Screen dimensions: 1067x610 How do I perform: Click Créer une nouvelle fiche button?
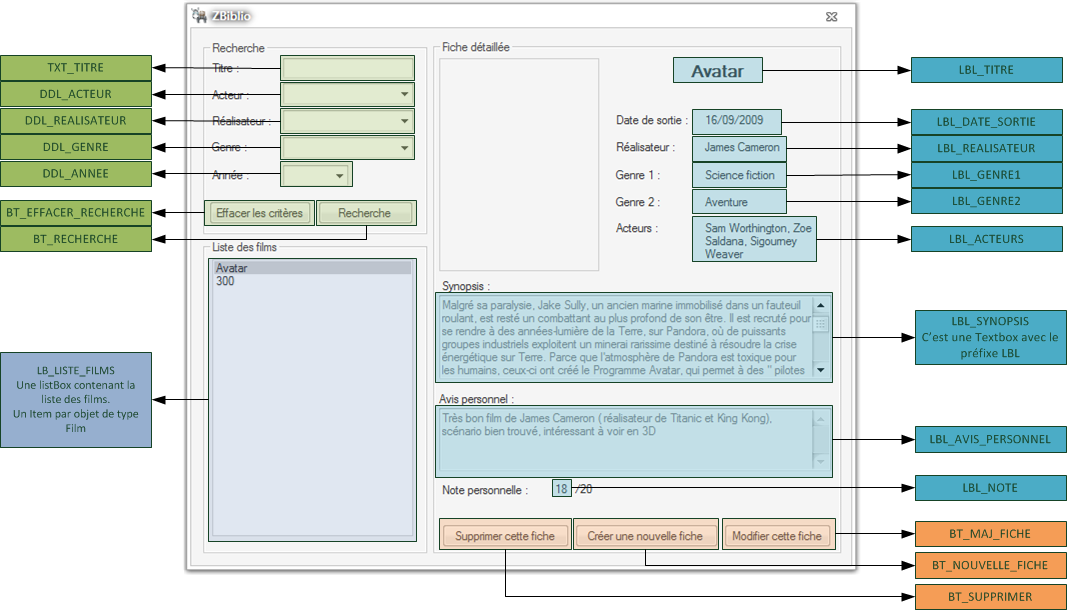pyautogui.click(x=645, y=536)
